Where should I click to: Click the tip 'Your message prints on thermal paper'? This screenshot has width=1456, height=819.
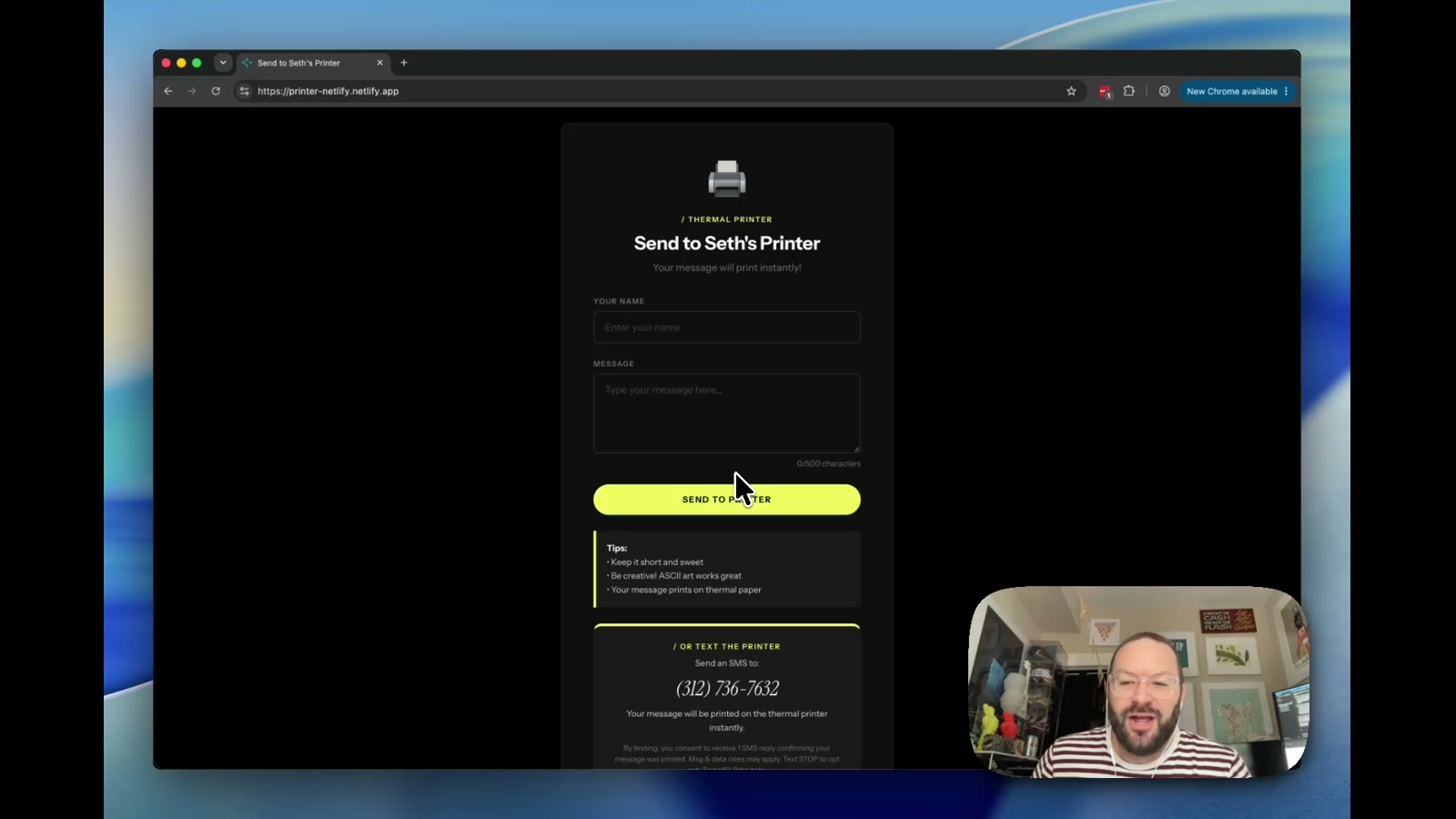tap(684, 590)
